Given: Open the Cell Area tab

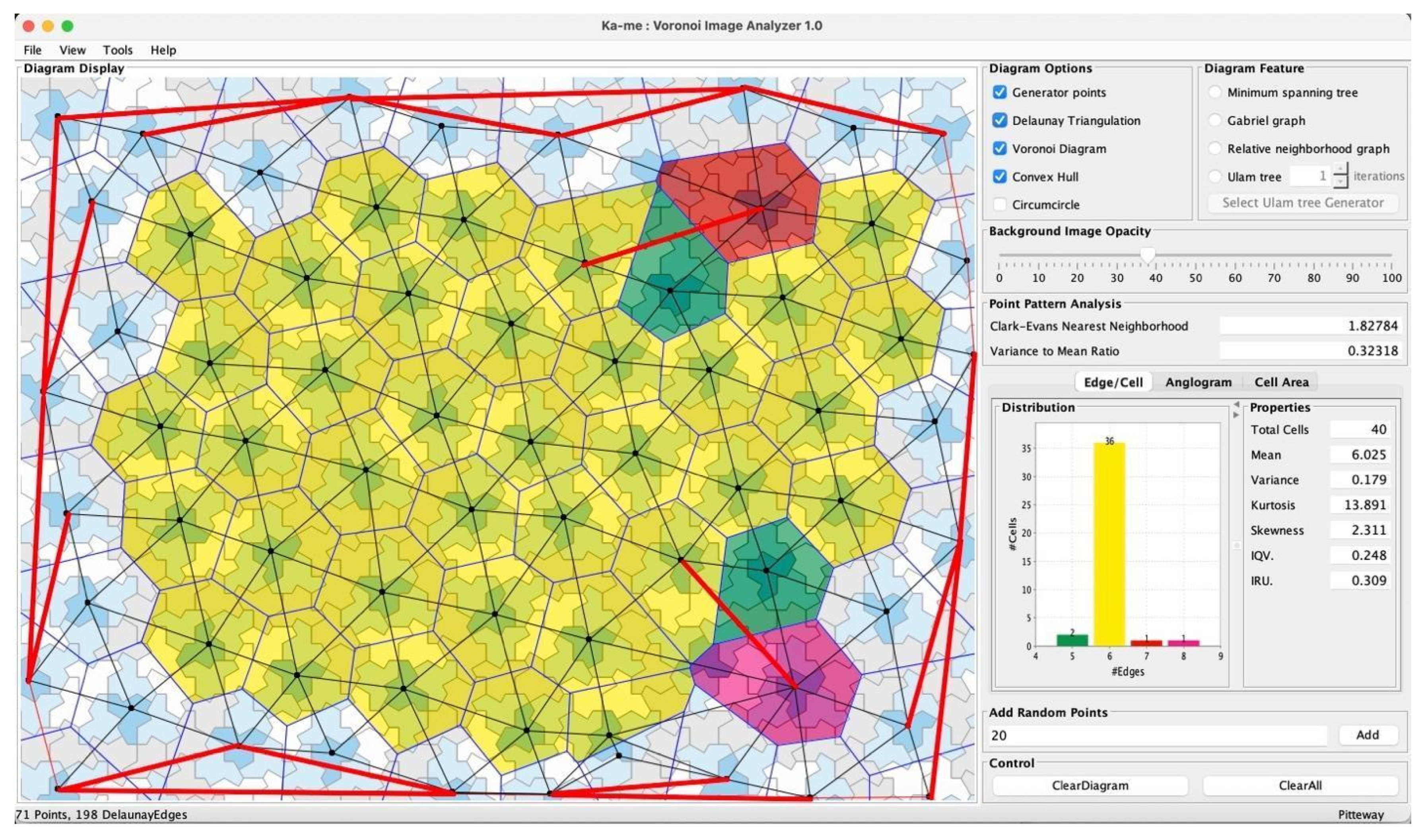Looking at the screenshot, I should point(1281,382).
